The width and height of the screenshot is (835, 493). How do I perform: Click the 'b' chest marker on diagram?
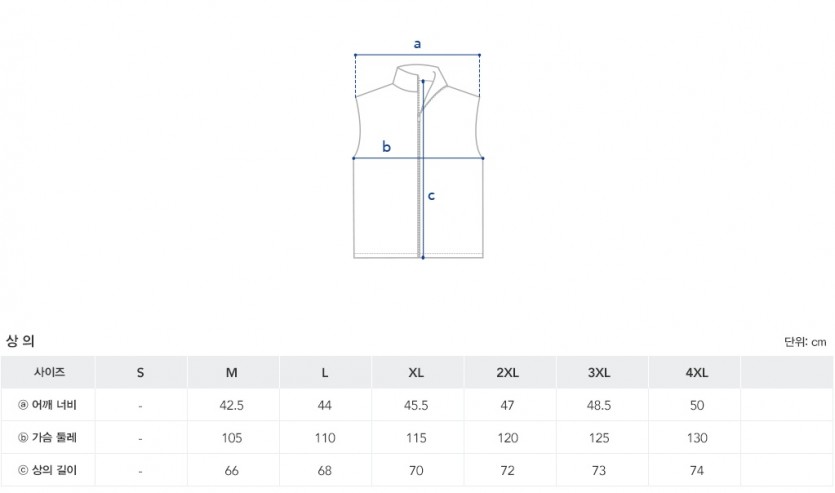tap(387, 147)
